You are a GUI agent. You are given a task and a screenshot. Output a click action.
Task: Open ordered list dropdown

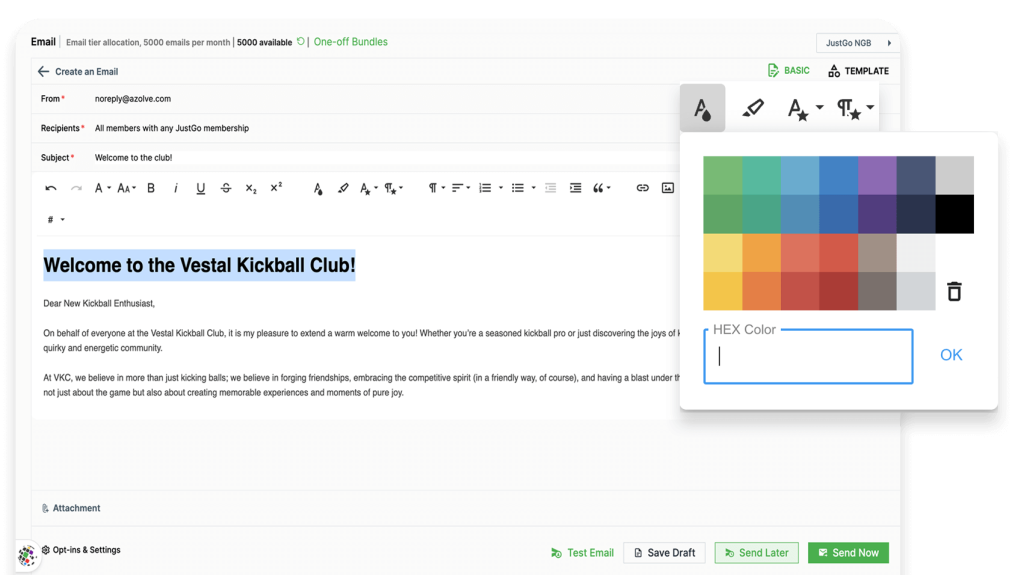pos(490,188)
